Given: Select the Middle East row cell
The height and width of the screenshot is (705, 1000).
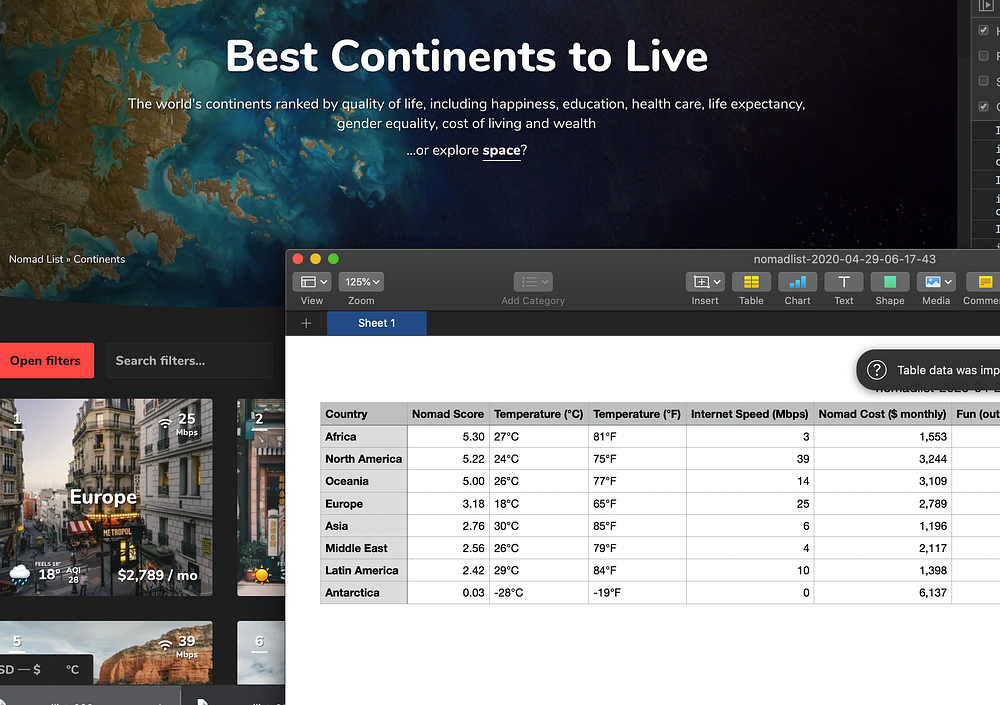Looking at the screenshot, I should coord(364,548).
